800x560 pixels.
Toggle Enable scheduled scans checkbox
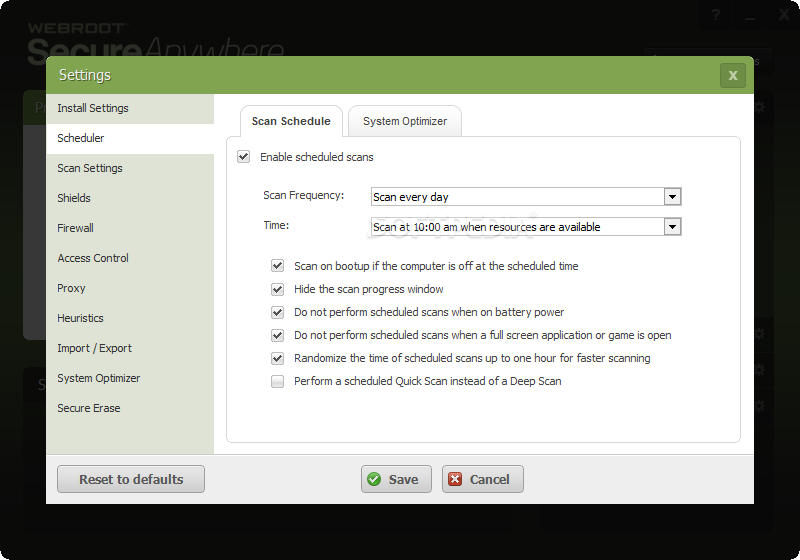(243, 157)
